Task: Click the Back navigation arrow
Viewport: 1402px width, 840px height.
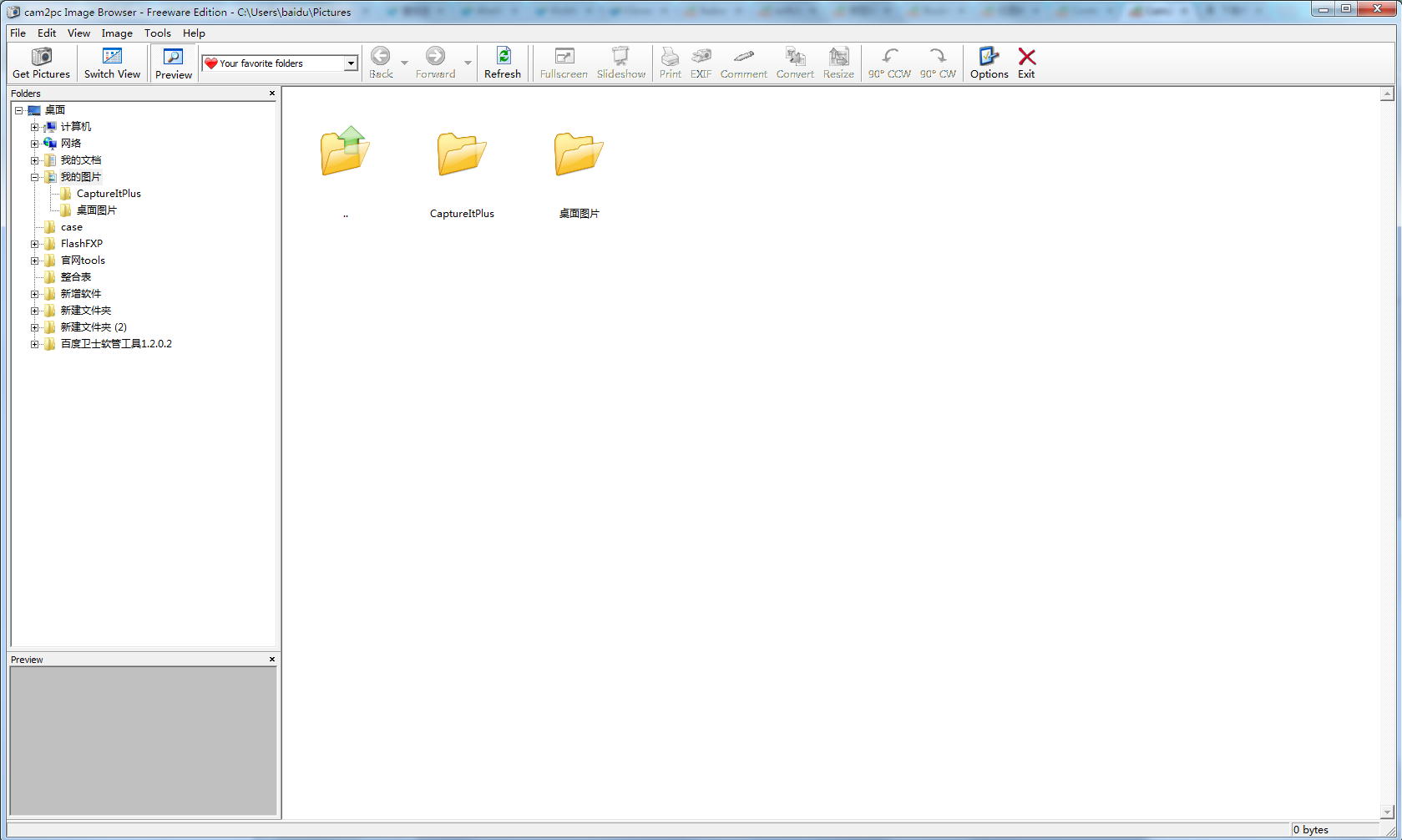Action: pyautogui.click(x=380, y=56)
